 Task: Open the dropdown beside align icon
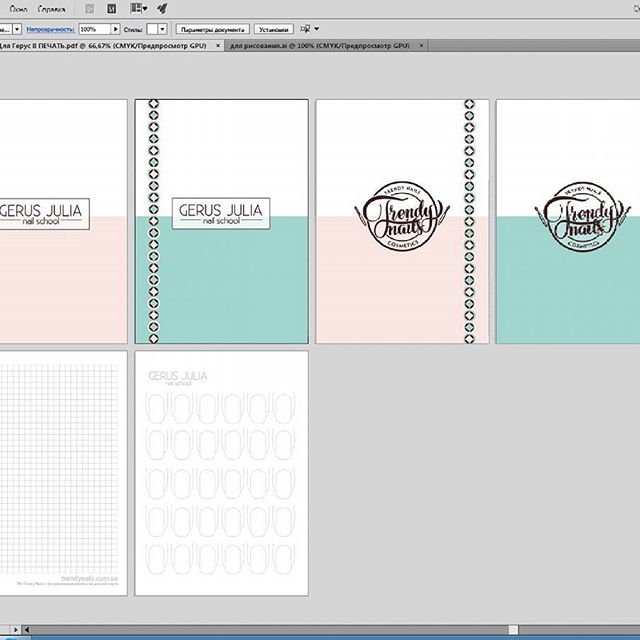point(316,29)
